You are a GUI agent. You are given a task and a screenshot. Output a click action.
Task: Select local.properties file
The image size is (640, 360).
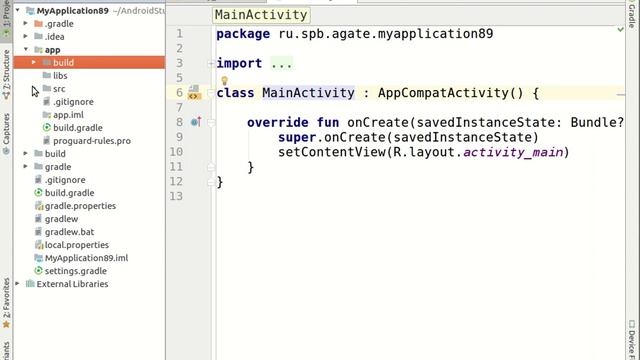77,245
